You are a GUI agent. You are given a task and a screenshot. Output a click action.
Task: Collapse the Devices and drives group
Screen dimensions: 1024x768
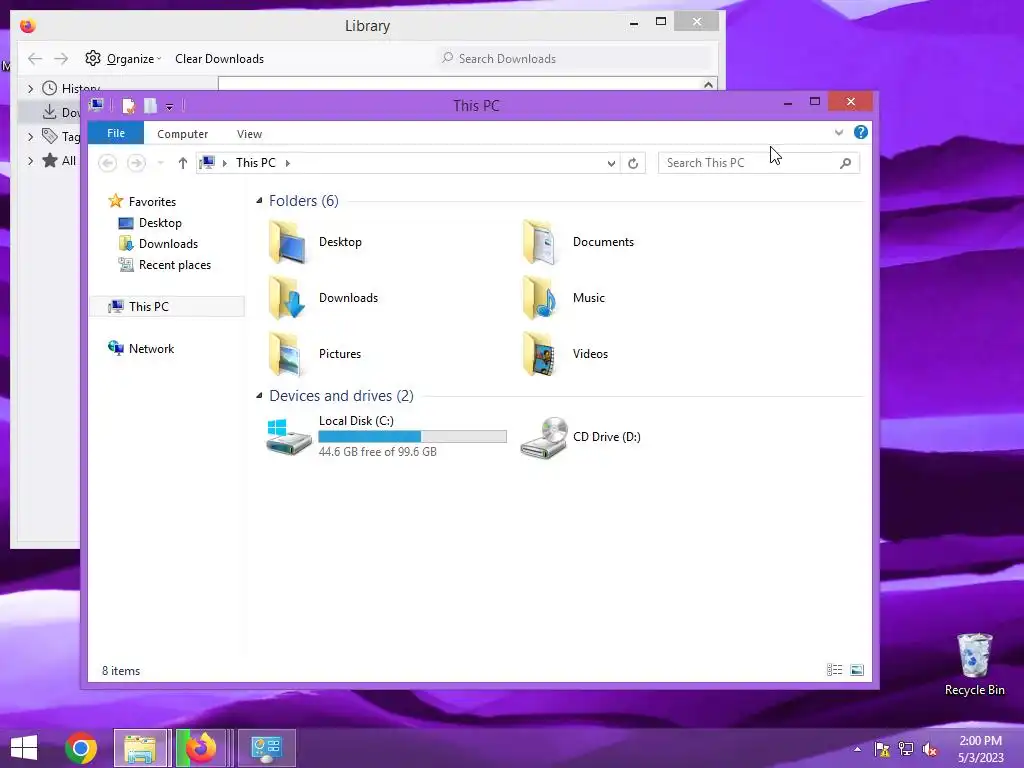coord(259,396)
